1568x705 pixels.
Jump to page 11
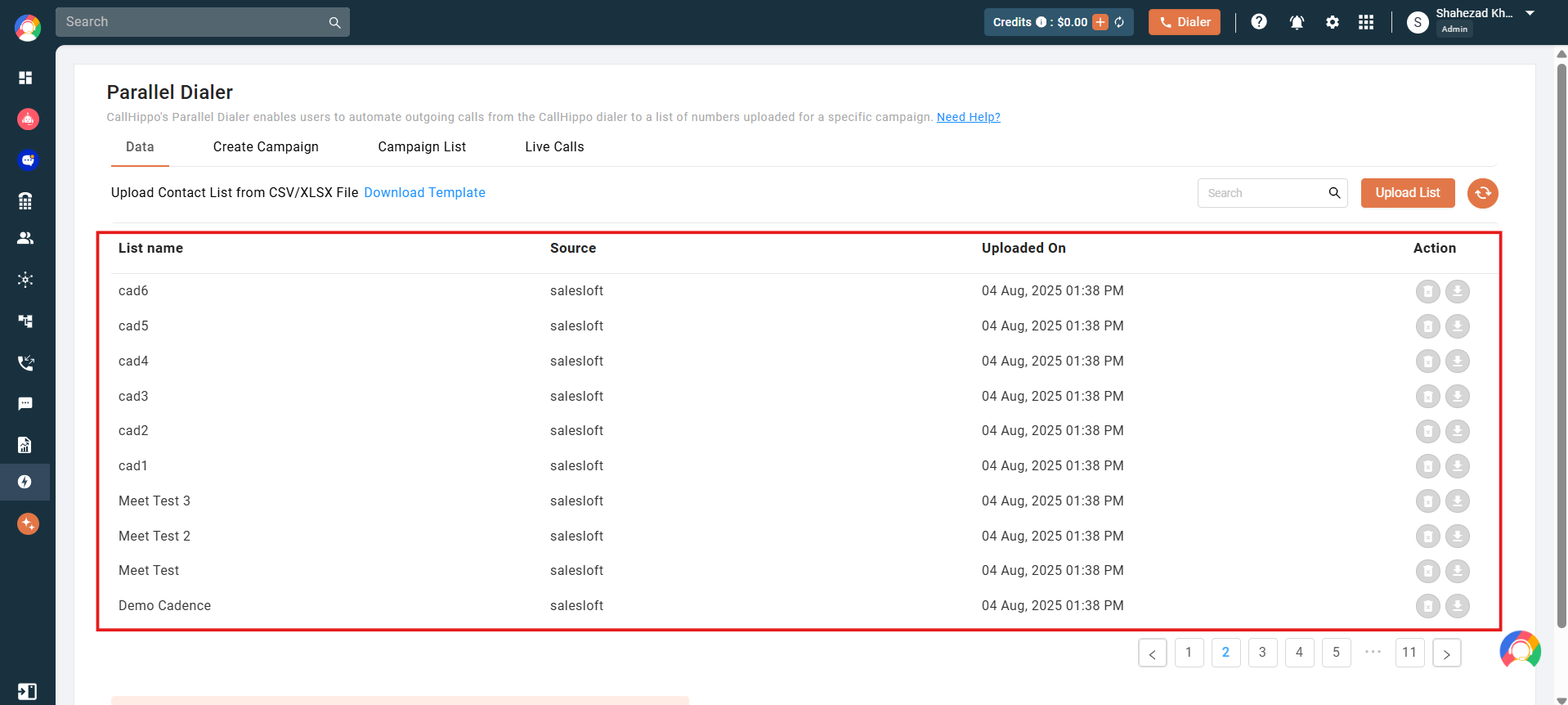pos(1410,653)
